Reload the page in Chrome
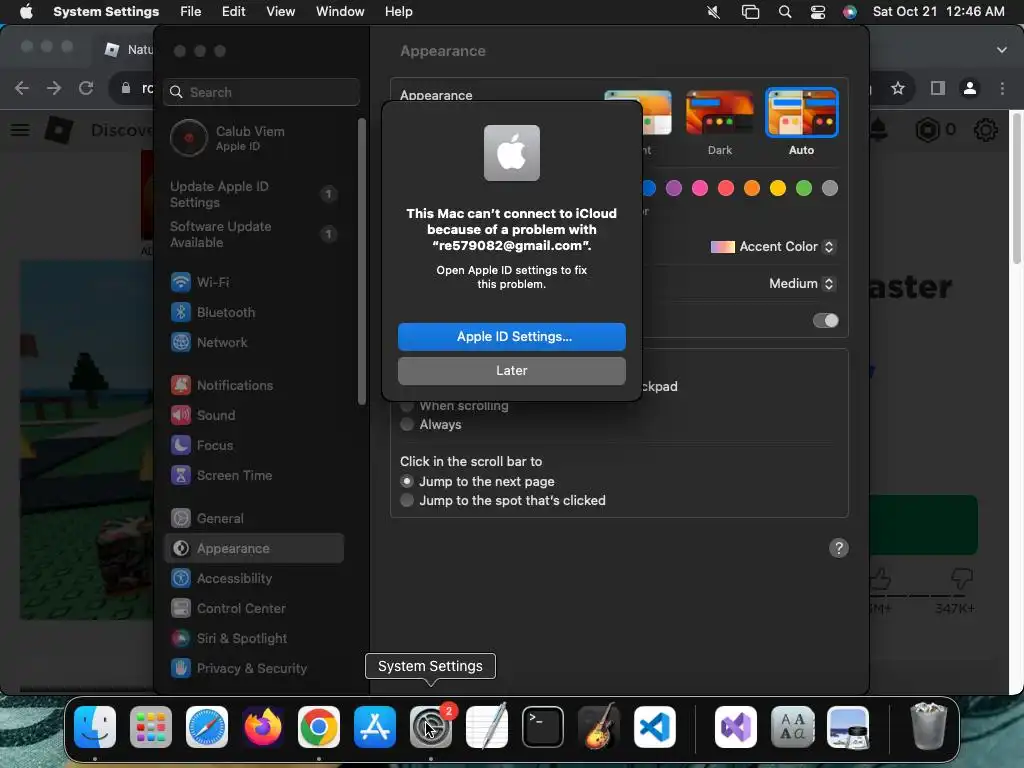Viewport: 1024px width, 768px height. pos(86,88)
